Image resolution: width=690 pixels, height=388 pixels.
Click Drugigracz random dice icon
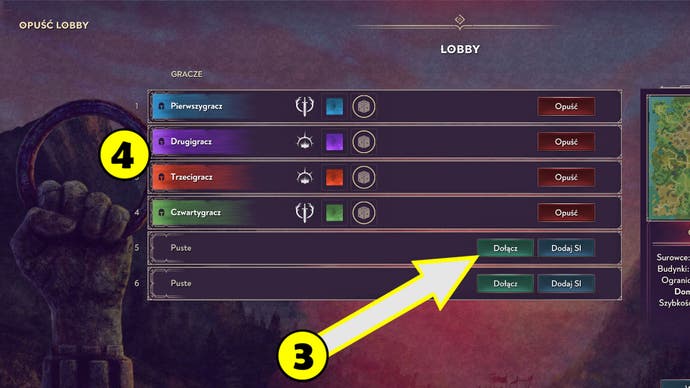pyautogui.click(x=363, y=142)
